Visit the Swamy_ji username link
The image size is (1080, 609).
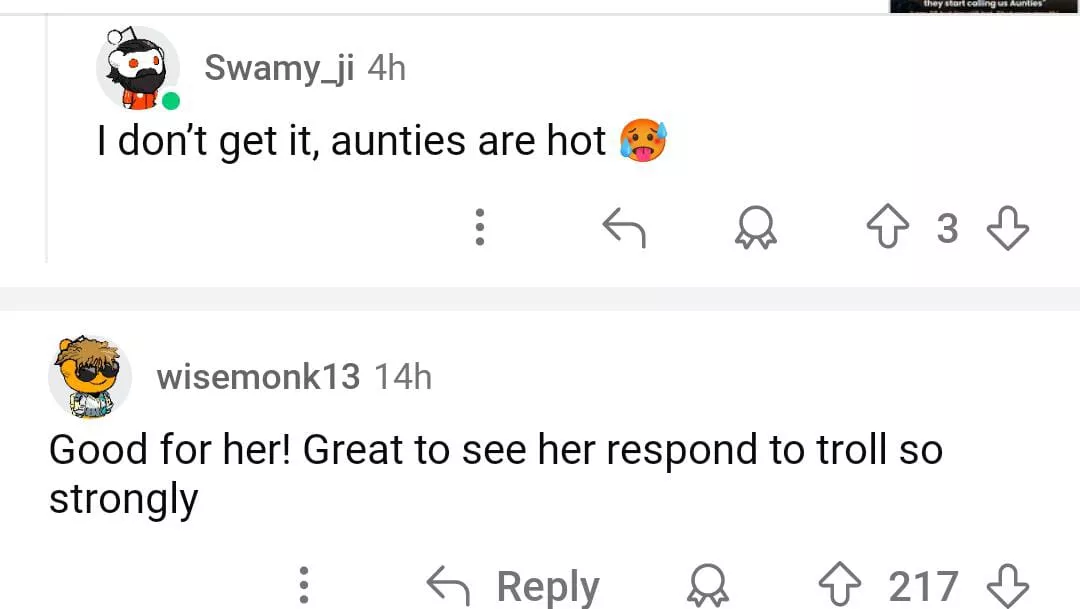279,68
